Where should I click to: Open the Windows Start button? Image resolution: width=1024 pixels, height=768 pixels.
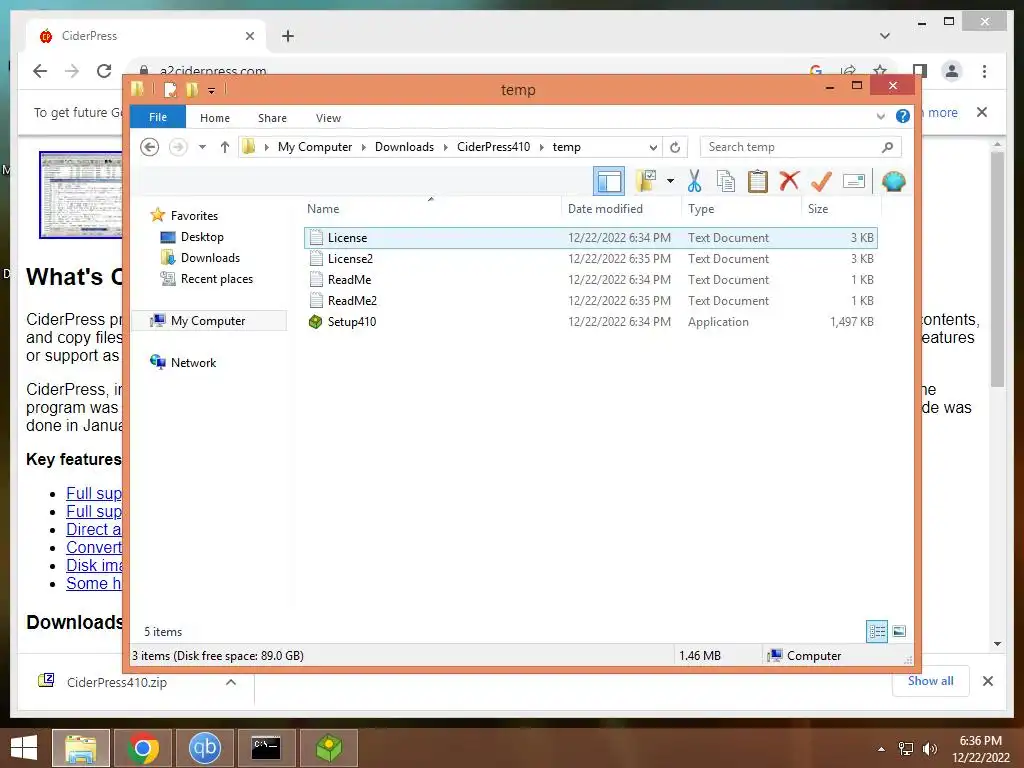coord(24,748)
